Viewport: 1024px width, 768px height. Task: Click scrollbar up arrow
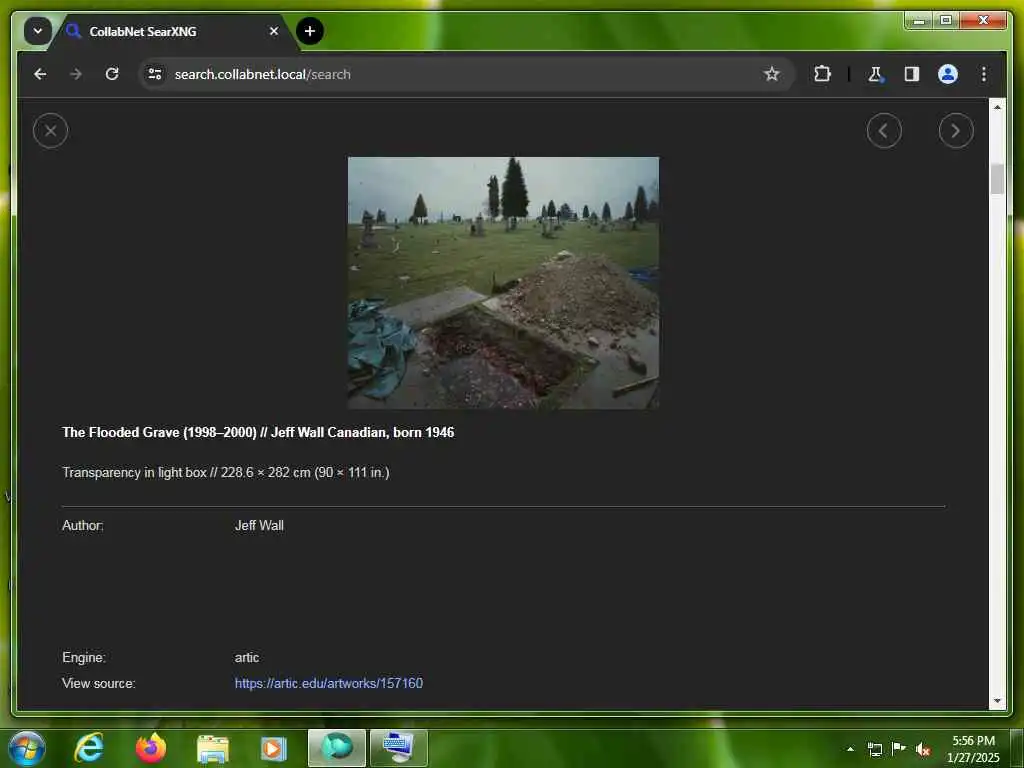(x=997, y=106)
